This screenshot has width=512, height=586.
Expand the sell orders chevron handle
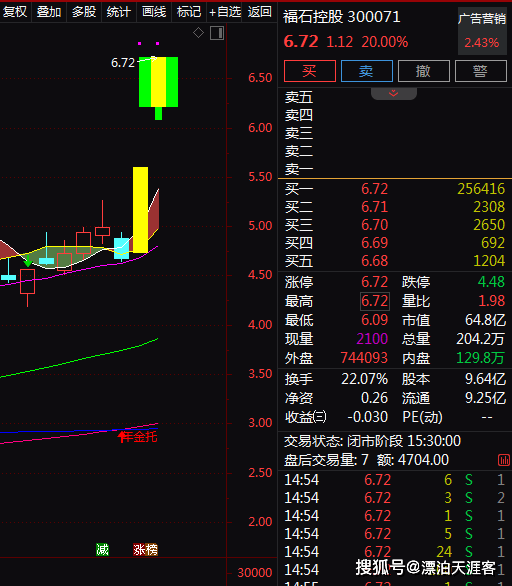click(x=394, y=93)
